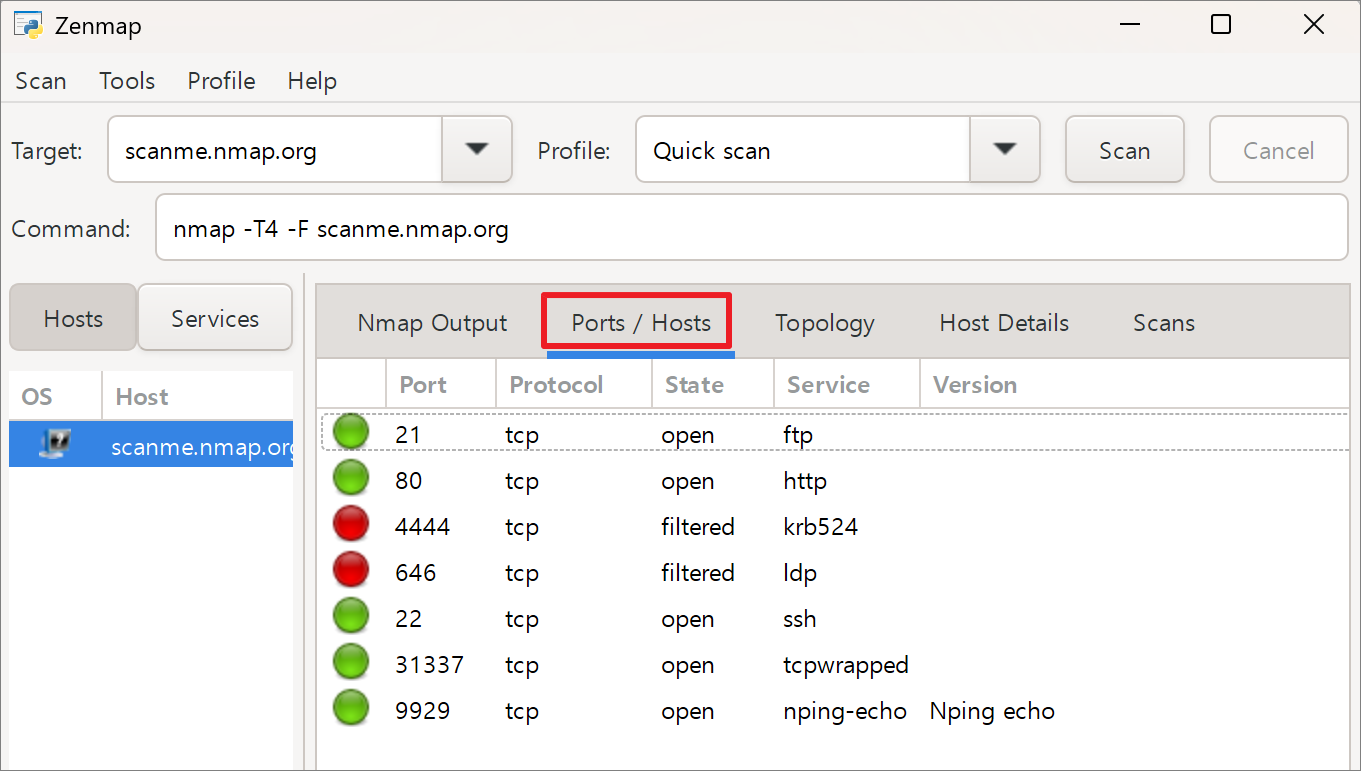Toggle the Services view button

pyautogui.click(x=215, y=318)
